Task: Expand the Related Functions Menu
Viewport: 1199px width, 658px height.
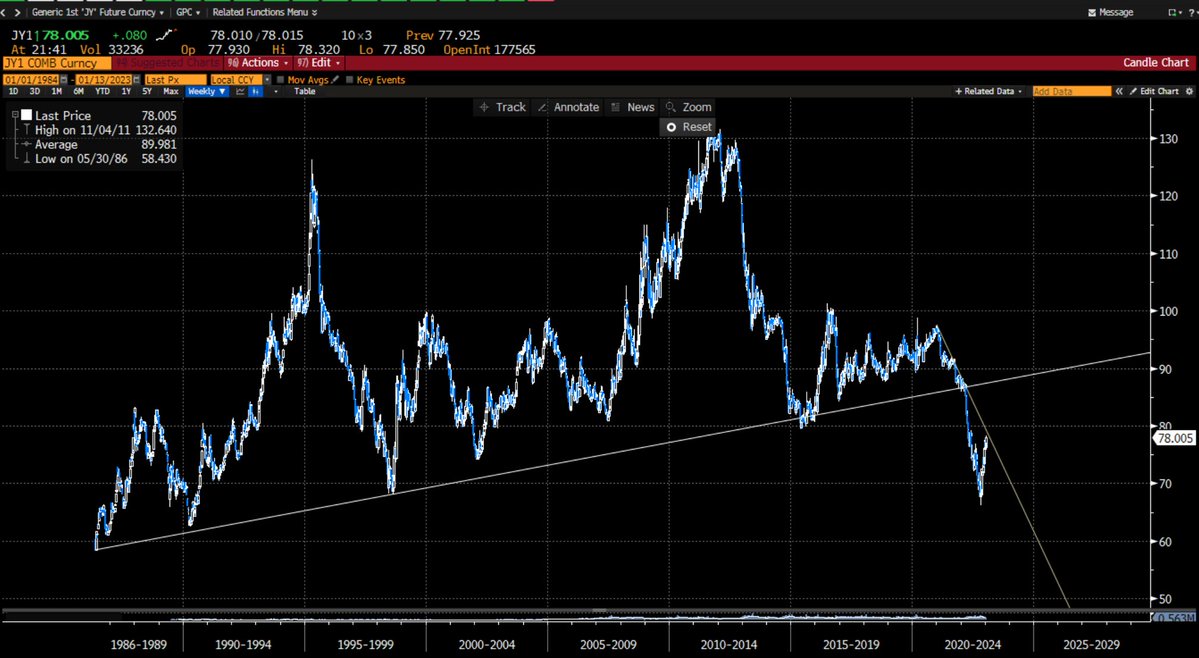Action: point(265,13)
